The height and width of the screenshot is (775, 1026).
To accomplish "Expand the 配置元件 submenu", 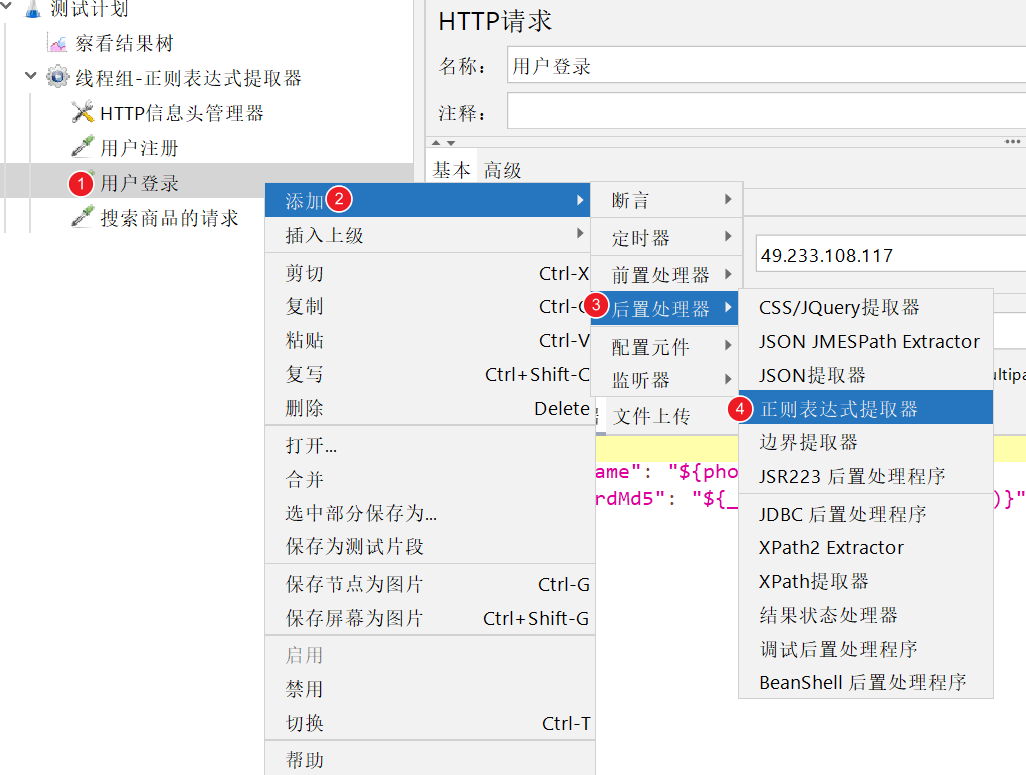I will tap(666, 346).
